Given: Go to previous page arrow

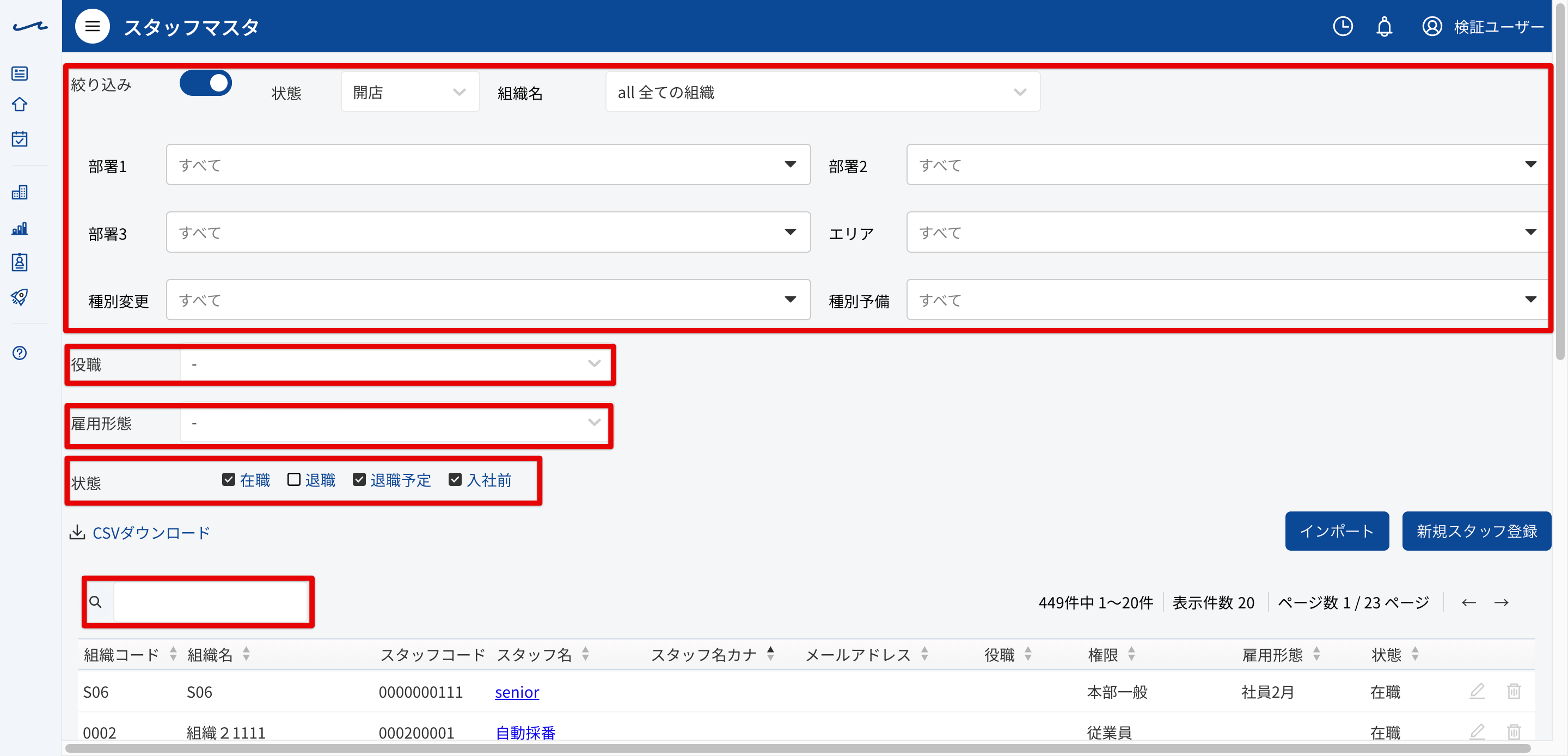Looking at the screenshot, I should (1468, 602).
